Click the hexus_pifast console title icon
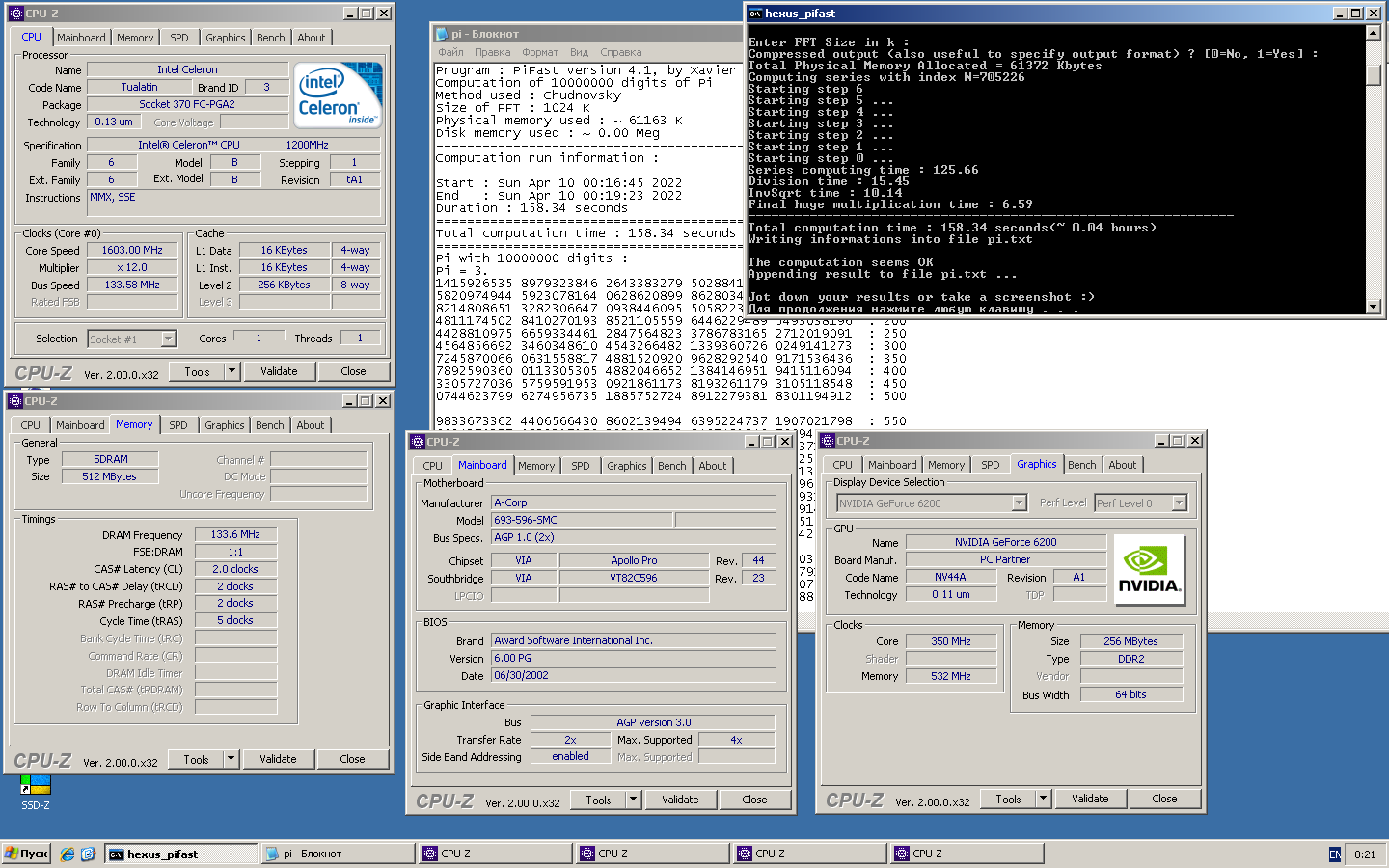Viewport: 1389px width, 868px height. pyautogui.click(x=755, y=14)
